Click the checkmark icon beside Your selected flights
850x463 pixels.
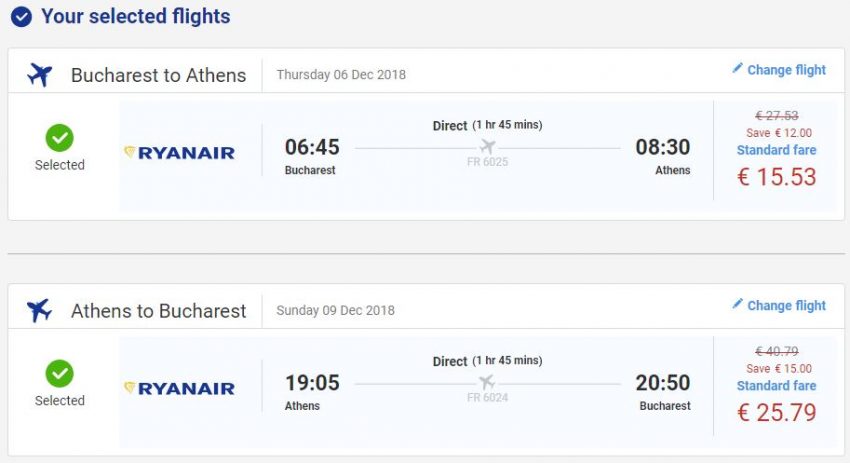tap(21, 17)
